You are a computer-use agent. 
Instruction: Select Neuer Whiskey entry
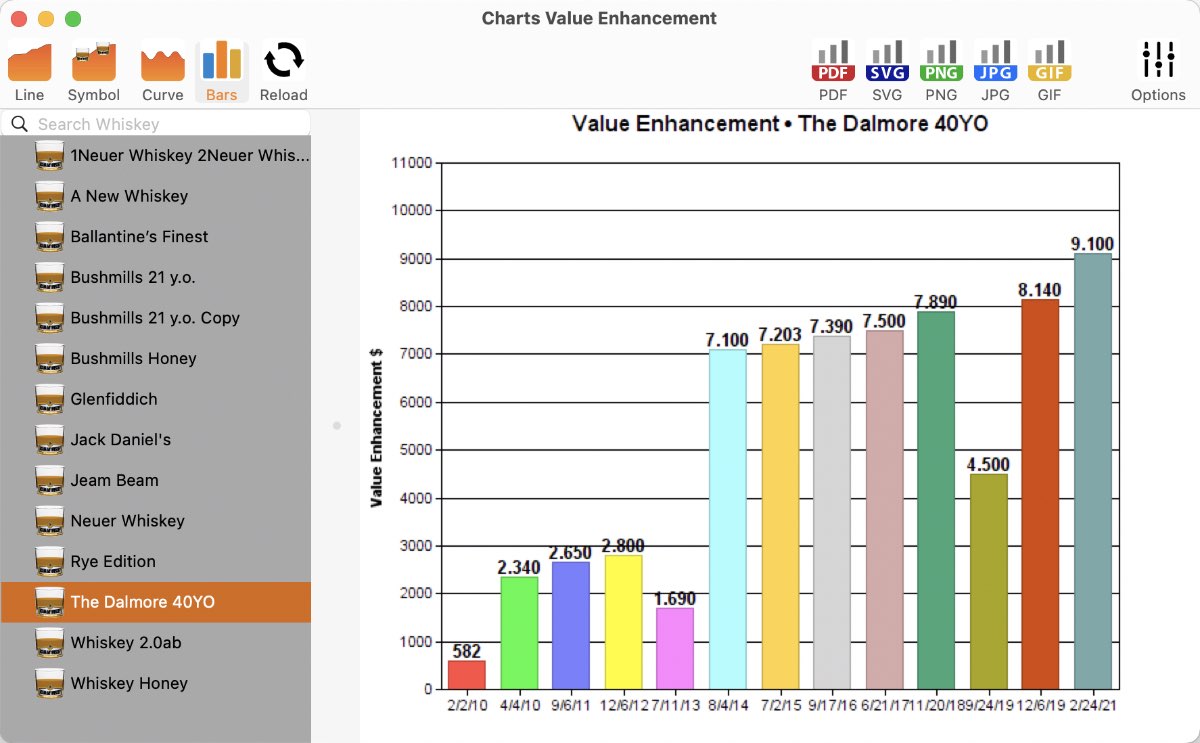pyautogui.click(x=156, y=520)
